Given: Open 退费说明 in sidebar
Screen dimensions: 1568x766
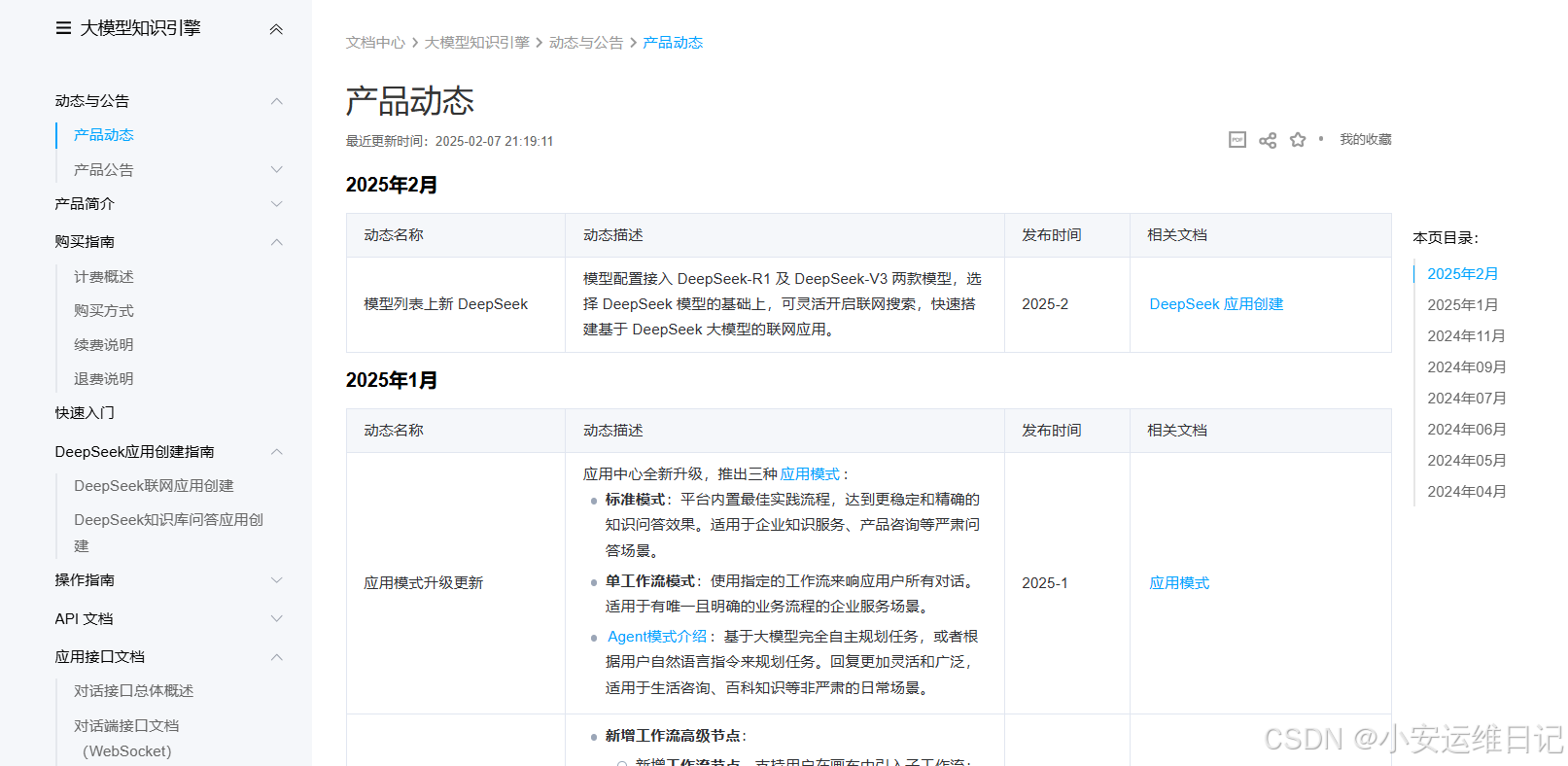Looking at the screenshot, I should tap(104, 379).
